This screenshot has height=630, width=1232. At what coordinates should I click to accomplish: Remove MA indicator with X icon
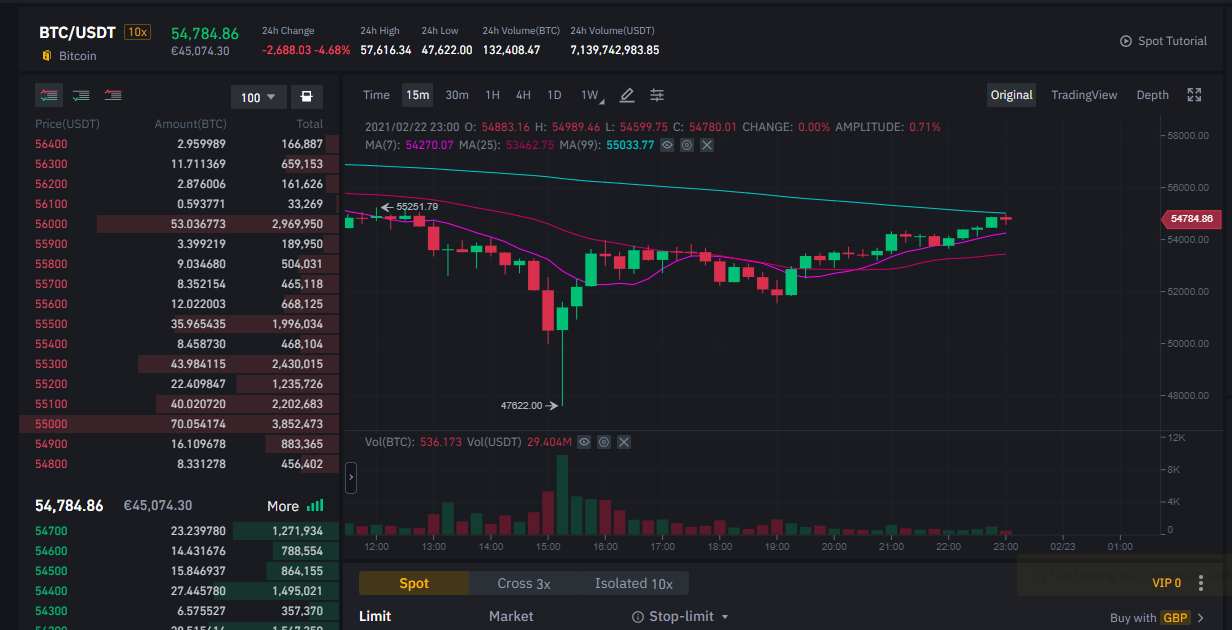pos(707,145)
